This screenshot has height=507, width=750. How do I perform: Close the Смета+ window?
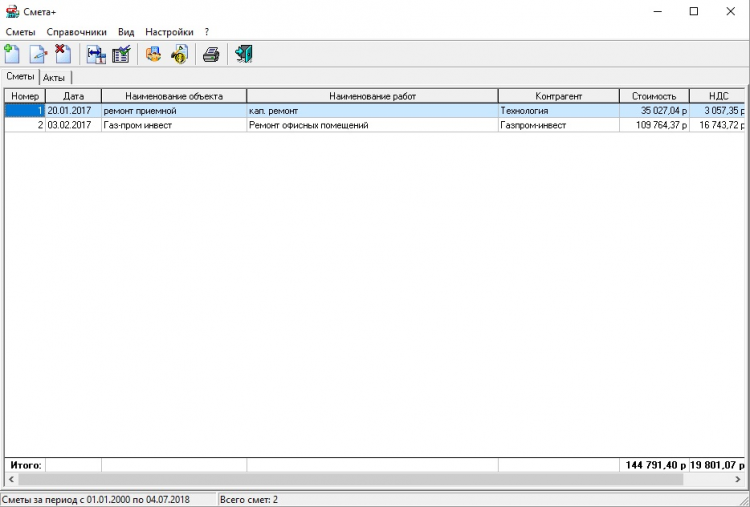[730, 11]
